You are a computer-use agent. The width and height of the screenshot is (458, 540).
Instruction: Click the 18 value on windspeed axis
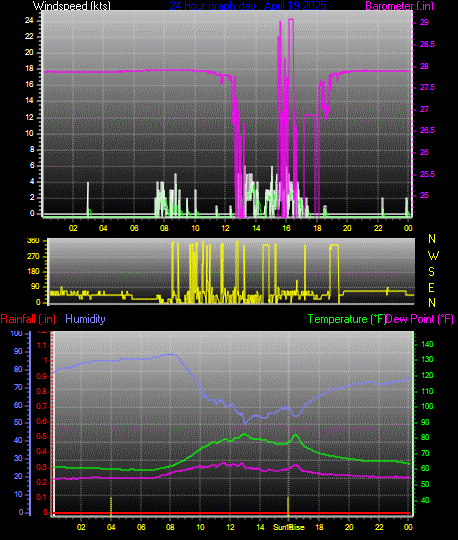pos(29,68)
